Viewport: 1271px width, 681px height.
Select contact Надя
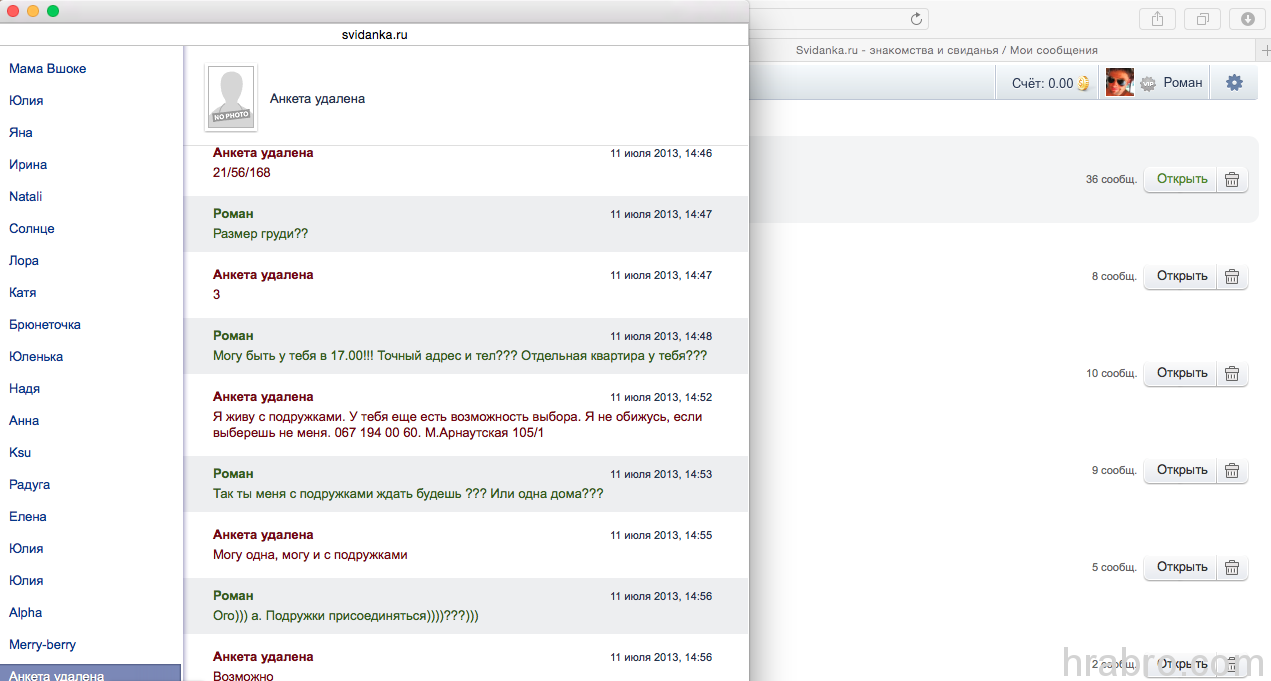click(x=25, y=389)
